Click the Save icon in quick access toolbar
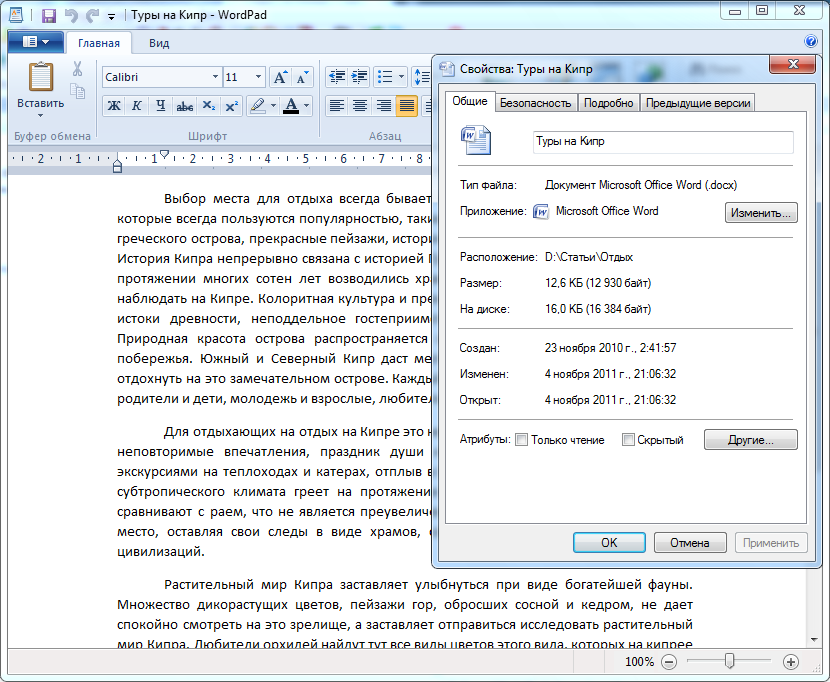This screenshot has width=830, height=682. tap(48, 16)
